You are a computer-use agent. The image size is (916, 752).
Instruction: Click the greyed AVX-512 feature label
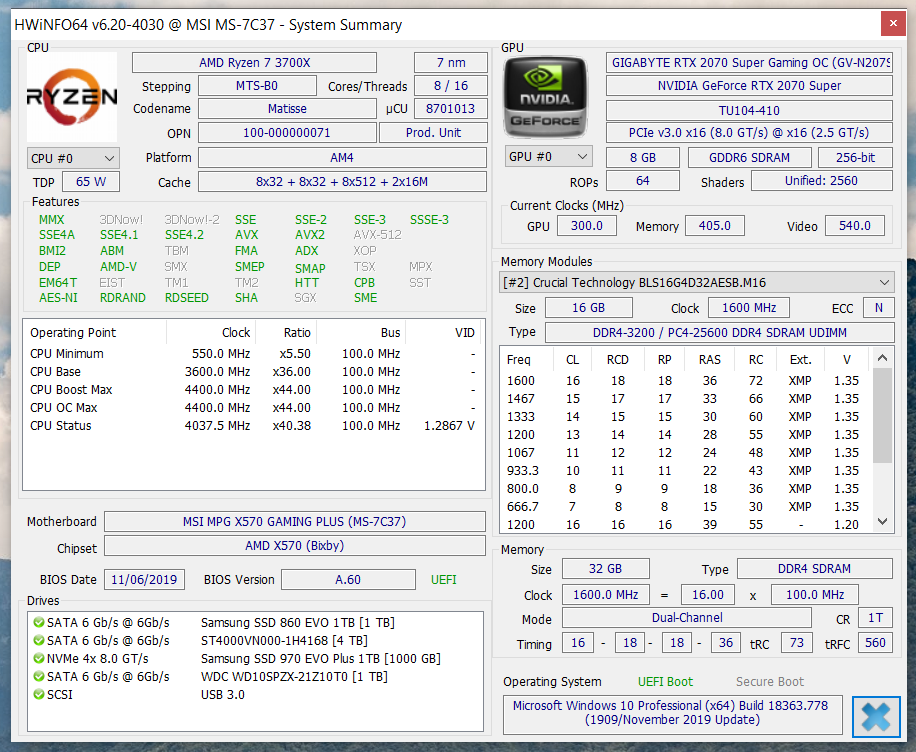(377, 235)
